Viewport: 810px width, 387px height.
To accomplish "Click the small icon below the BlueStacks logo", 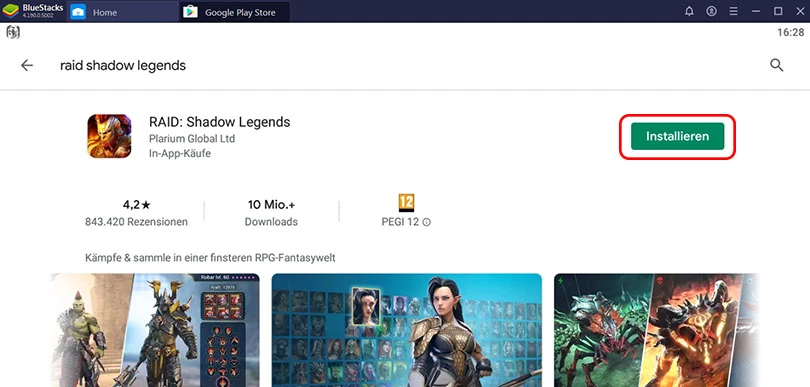I will click(x=13, y=33).
